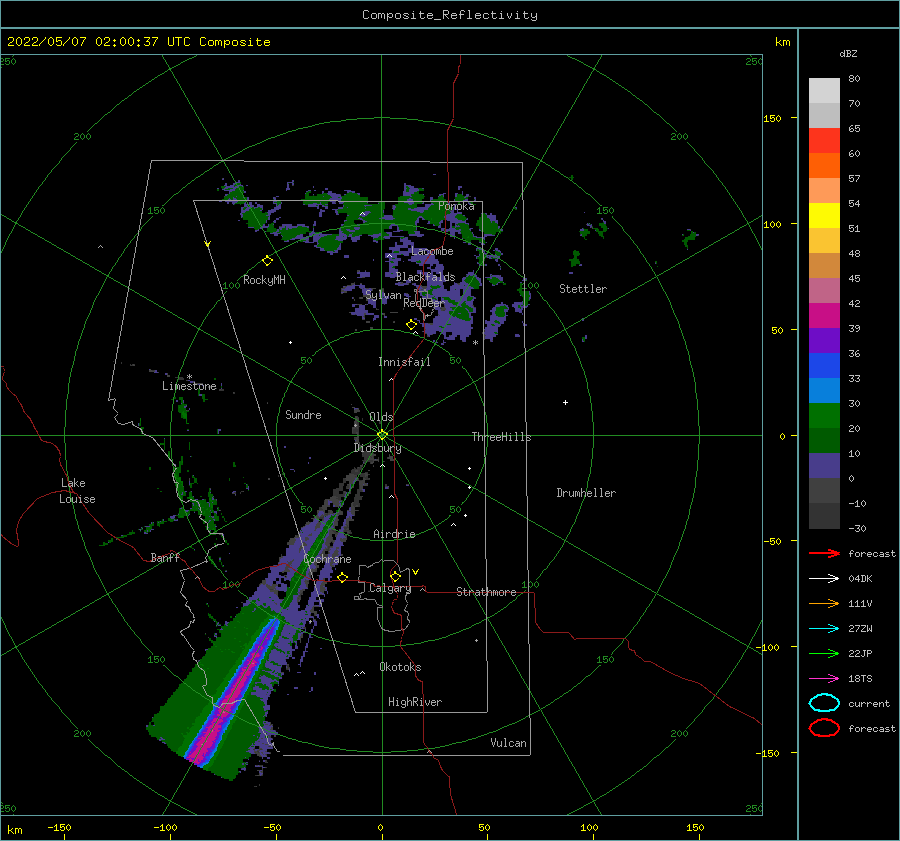Pick the purple 36-39 dBZ swatch
900x841 pixels.
click(824, 341)
